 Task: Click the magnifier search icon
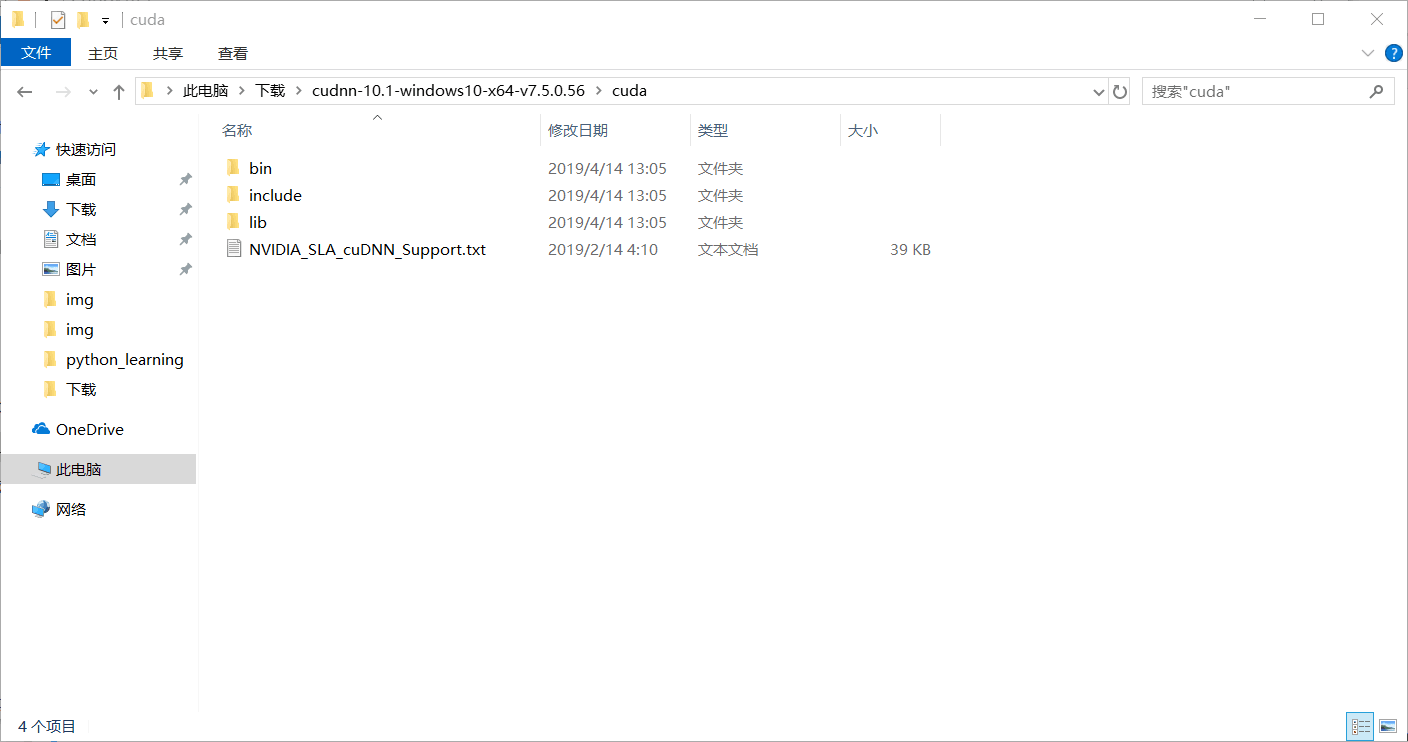1376,91
